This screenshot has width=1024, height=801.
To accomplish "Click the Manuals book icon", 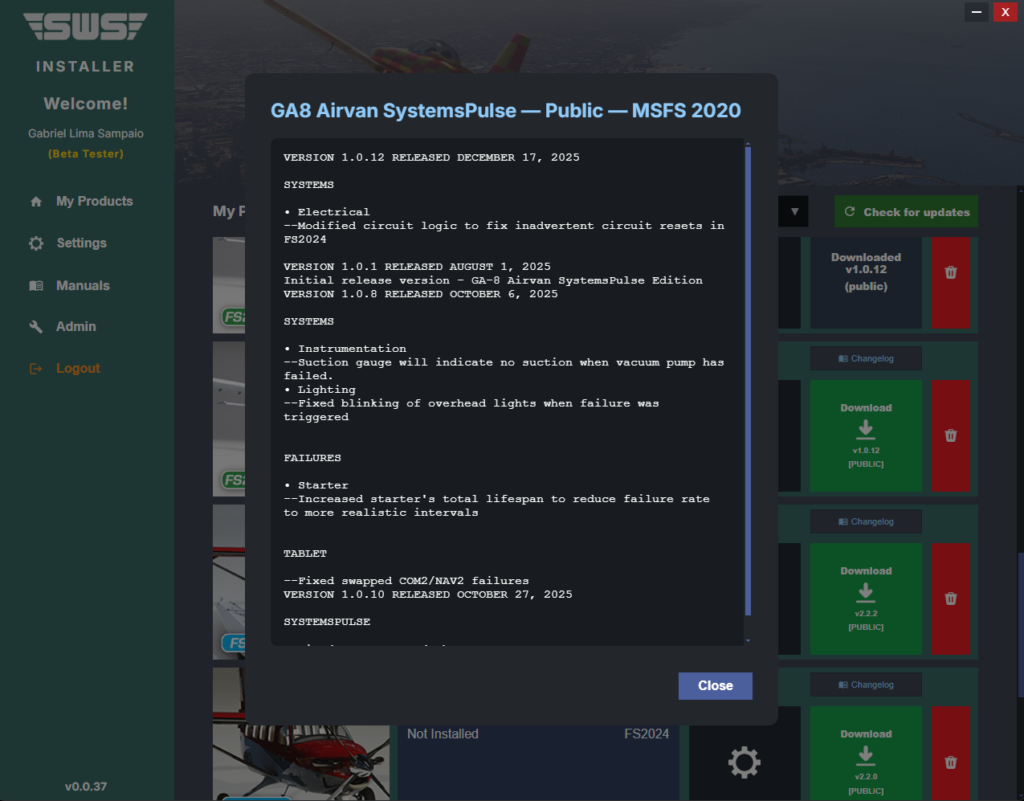I will 36,285.
